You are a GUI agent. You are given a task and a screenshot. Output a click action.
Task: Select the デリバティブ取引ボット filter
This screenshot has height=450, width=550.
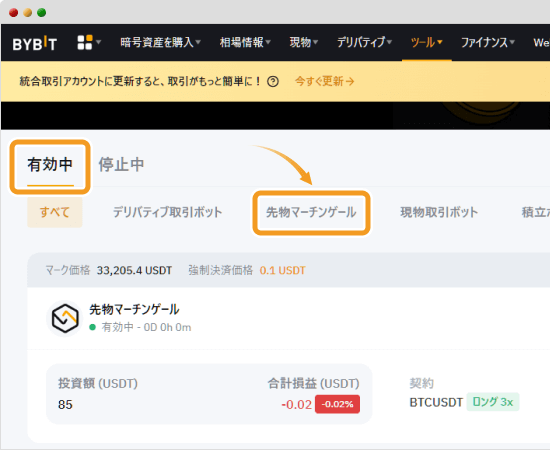(x=167, y=212)
